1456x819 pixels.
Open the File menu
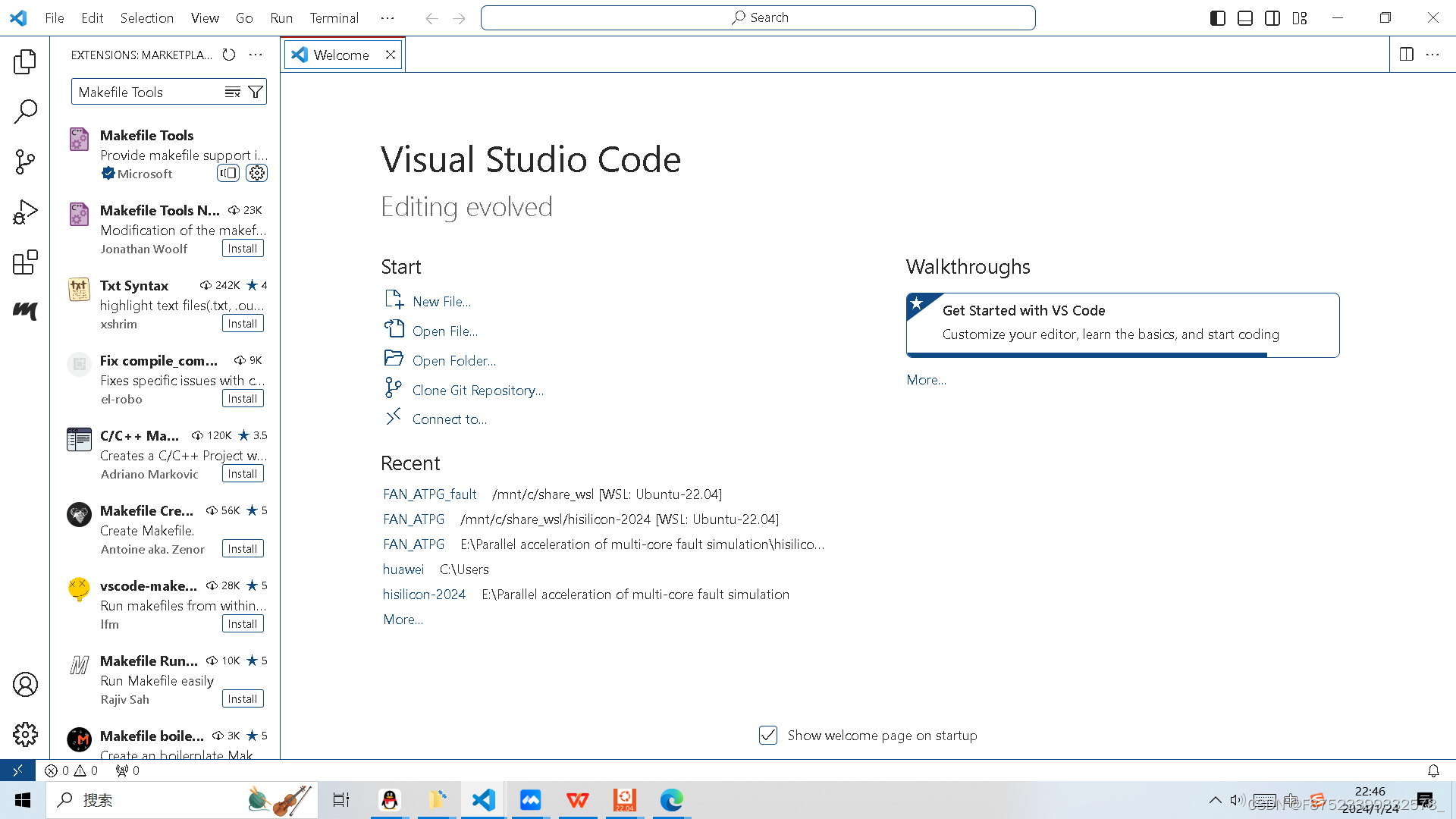click(x=55, y=18)
